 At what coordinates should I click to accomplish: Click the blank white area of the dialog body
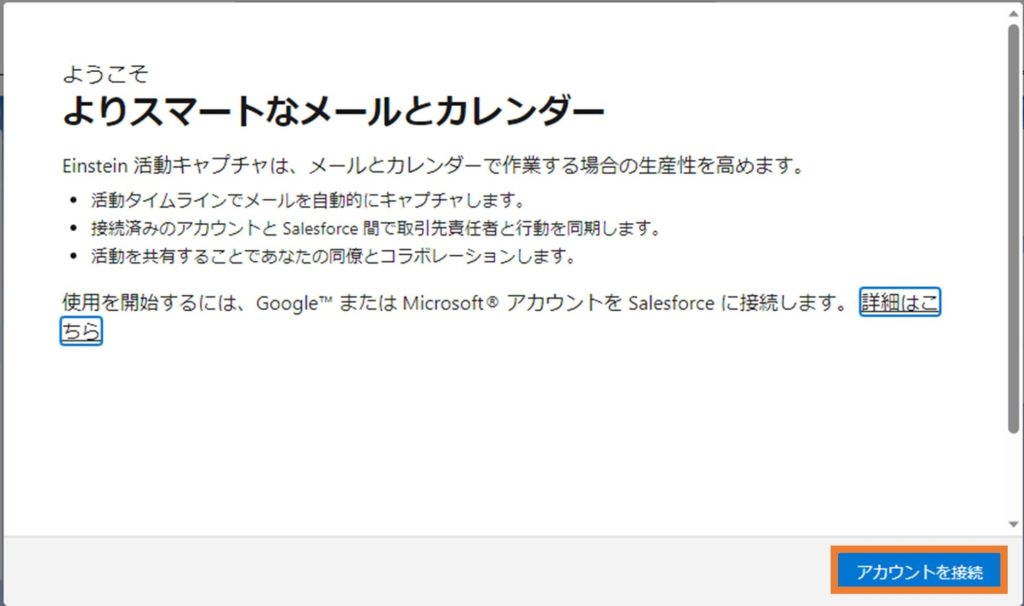(500, 440)
